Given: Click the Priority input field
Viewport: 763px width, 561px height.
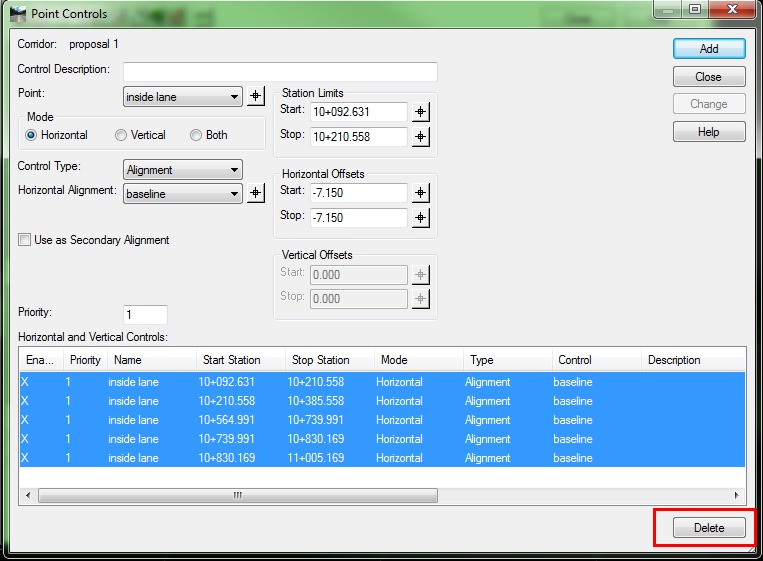Looking at the screenshot, I should pos(145,315).
